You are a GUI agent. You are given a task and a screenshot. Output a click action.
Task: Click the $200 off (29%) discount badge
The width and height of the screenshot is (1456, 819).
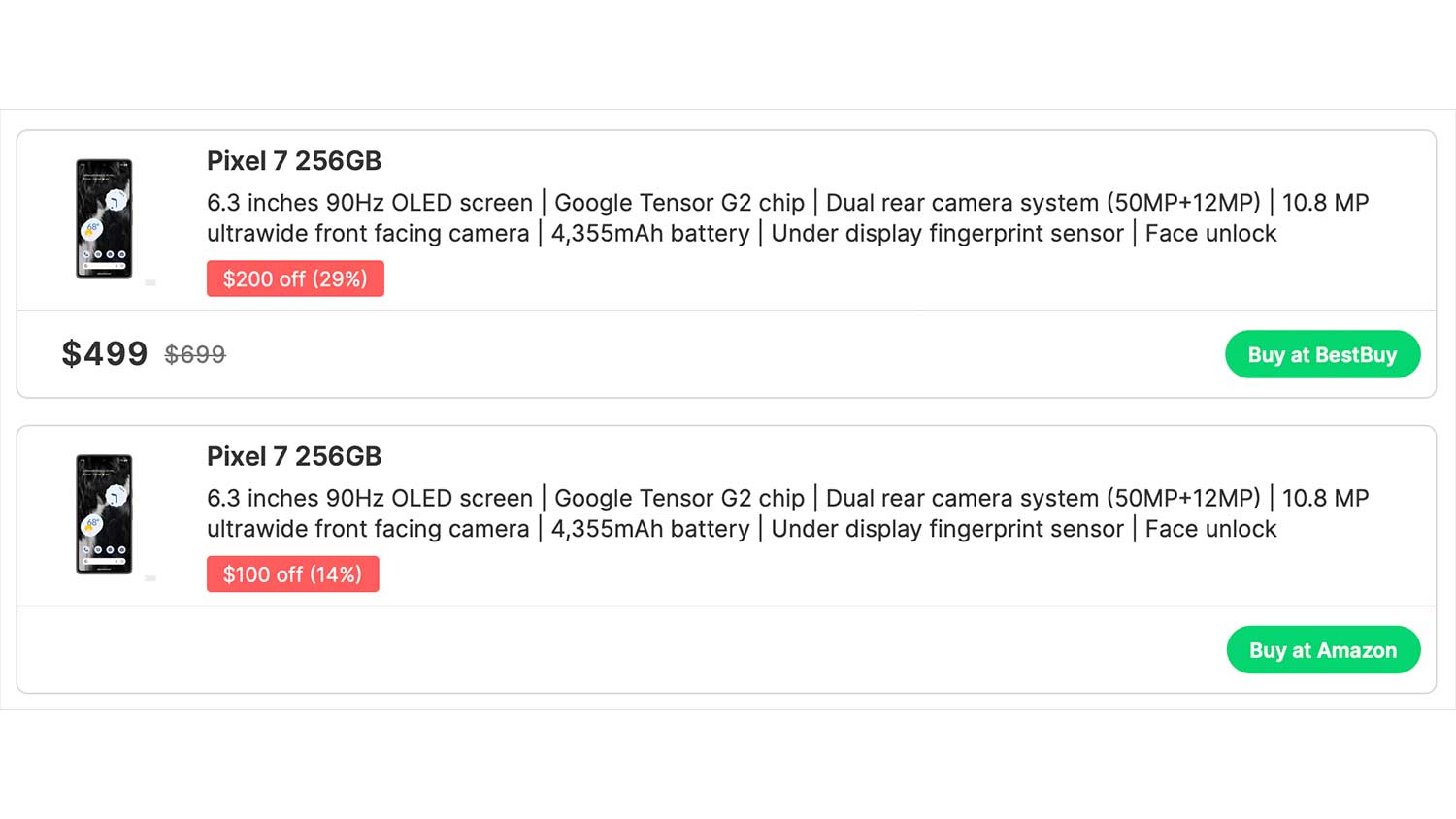[x=295, y=278]
